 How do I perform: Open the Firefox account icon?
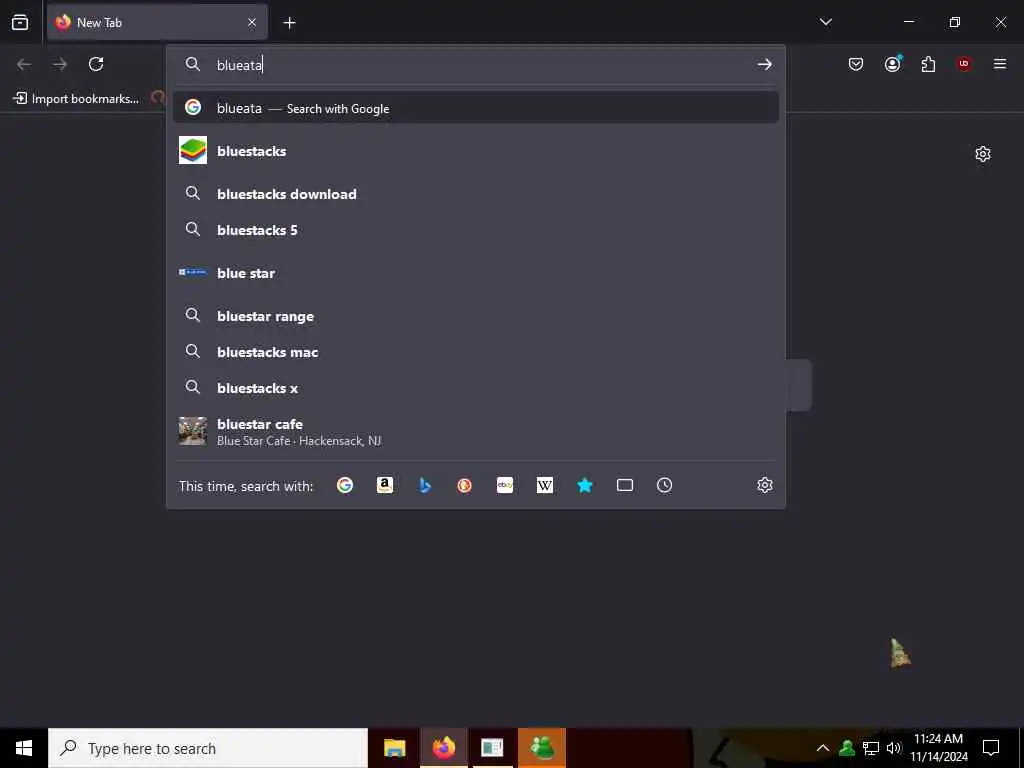coord(892,64)
